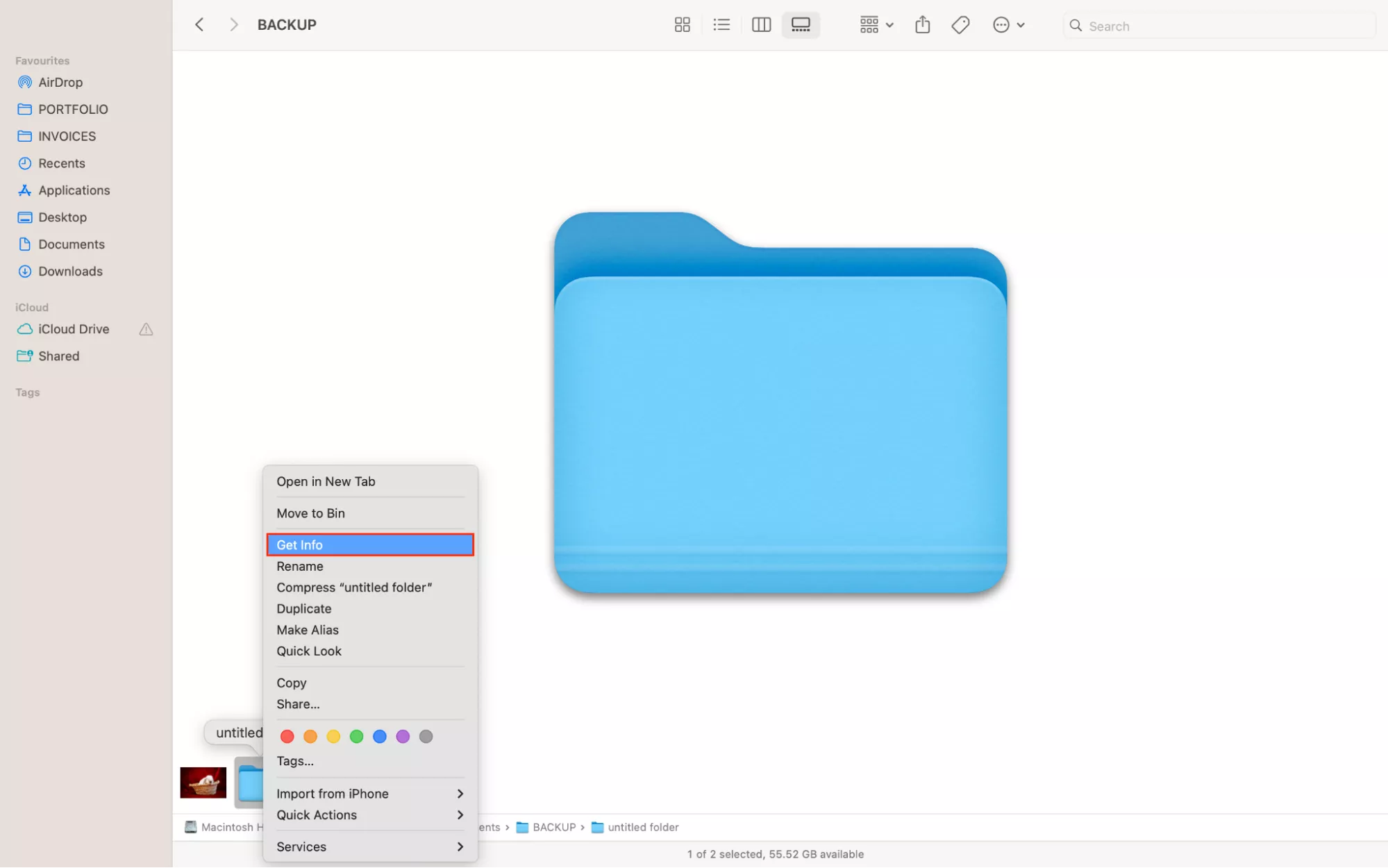Switch to list view

(x=721, y=24)
